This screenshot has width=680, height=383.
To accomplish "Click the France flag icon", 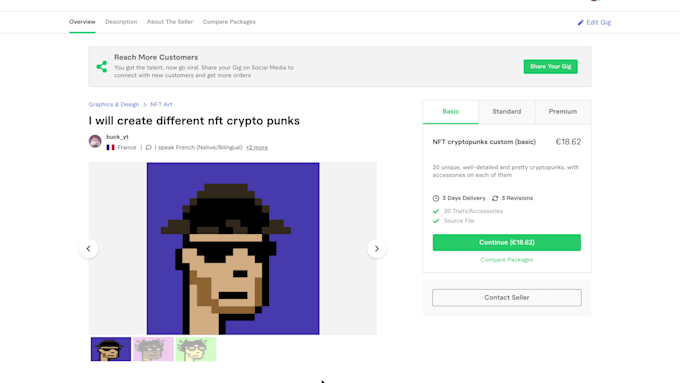I will pyautogui.click(x=111, y=147).
